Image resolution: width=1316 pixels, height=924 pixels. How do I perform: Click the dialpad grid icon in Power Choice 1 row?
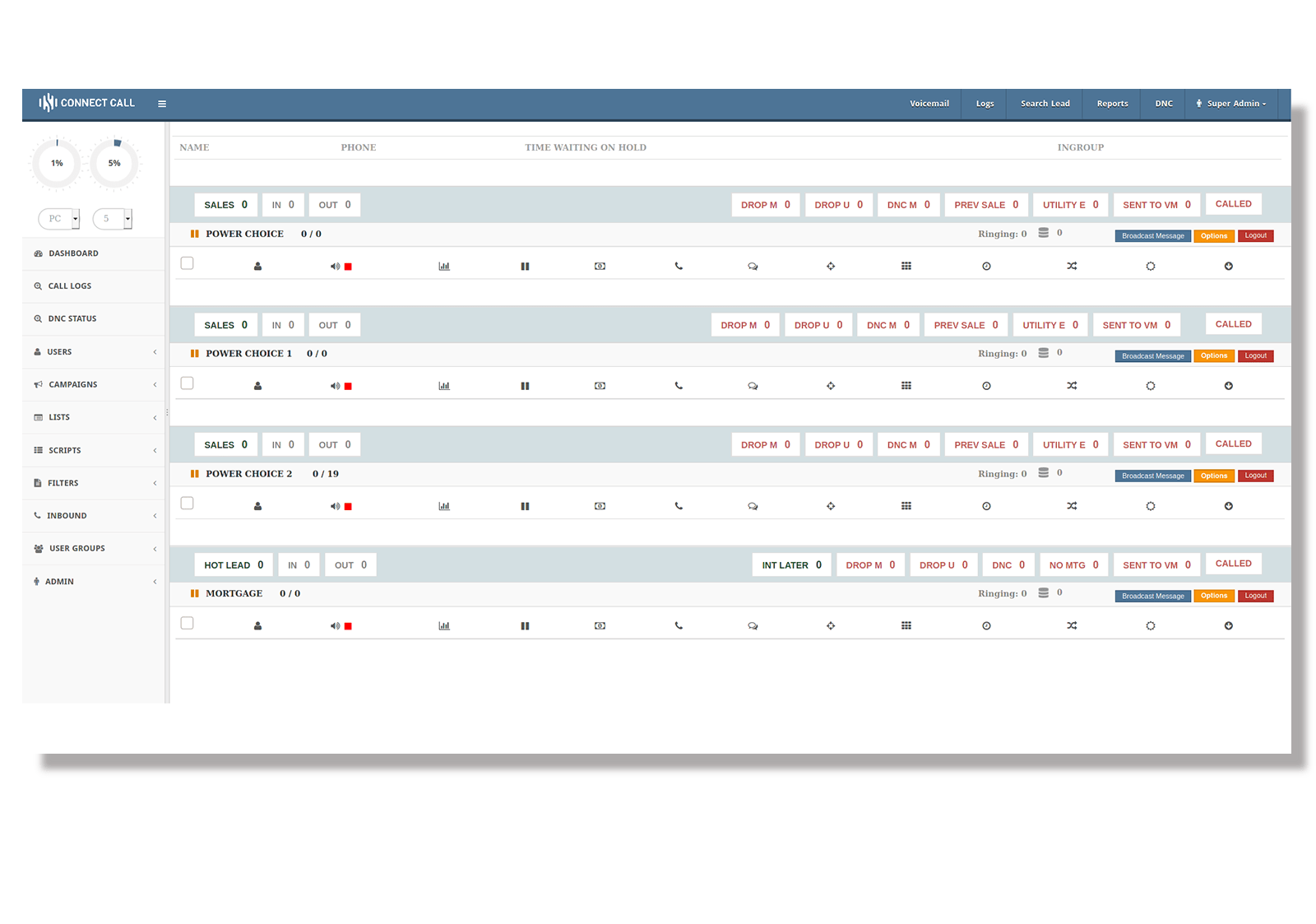[906, 385]
